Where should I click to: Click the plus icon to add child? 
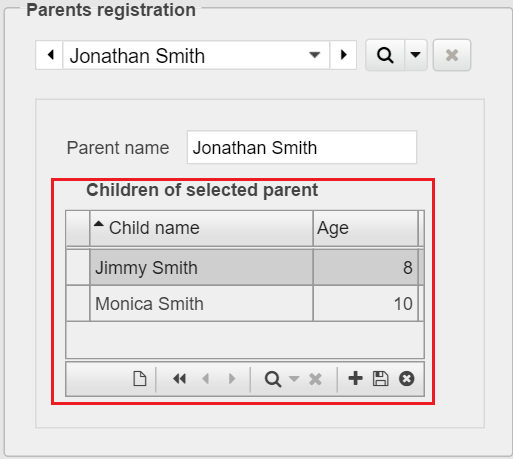355,378
